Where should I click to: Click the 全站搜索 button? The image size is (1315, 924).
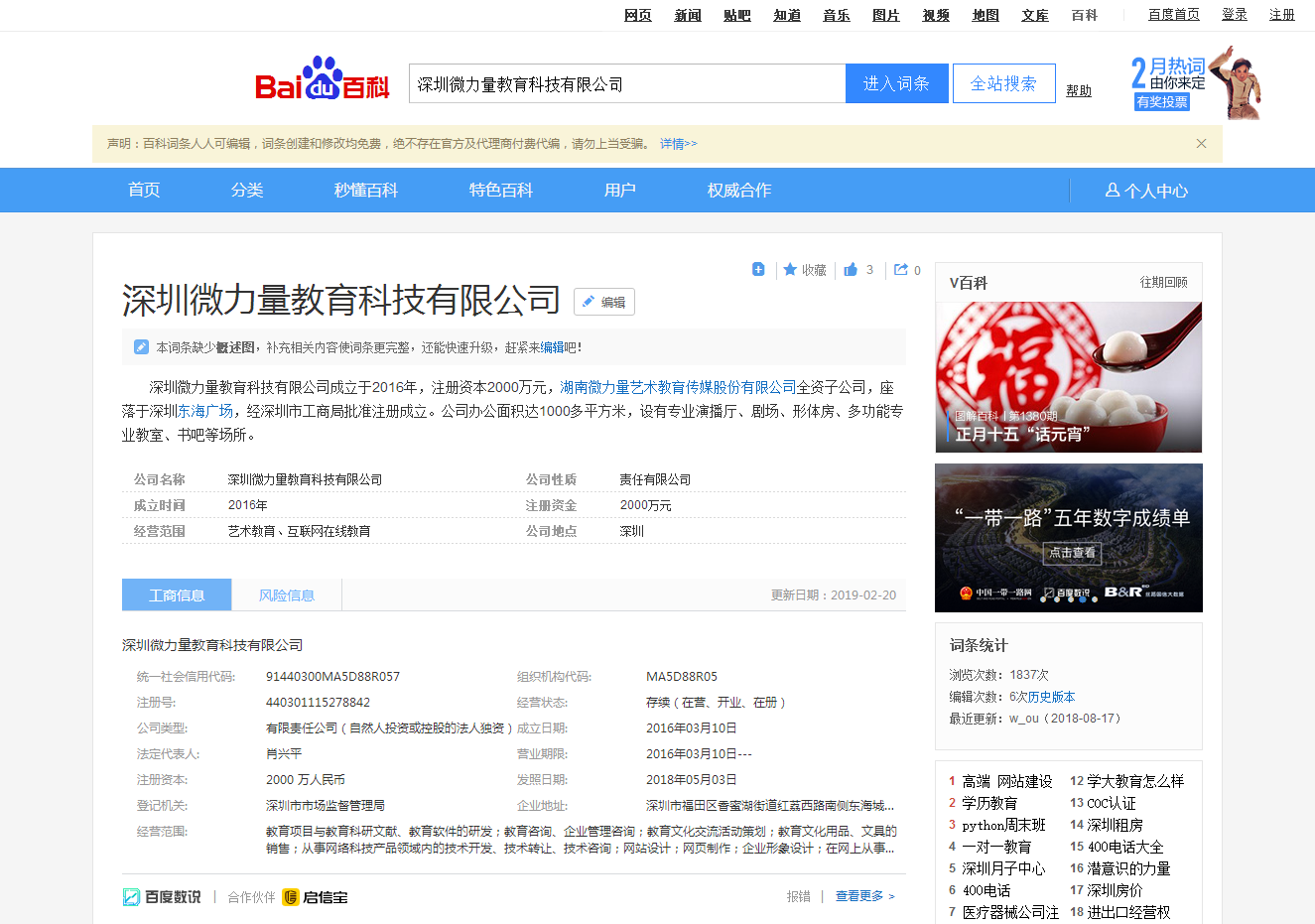tap(1003, 83)
